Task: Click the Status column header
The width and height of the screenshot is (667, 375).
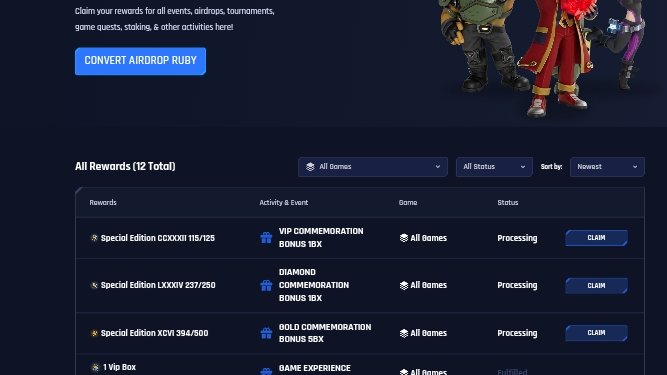Action: (508, 203)
